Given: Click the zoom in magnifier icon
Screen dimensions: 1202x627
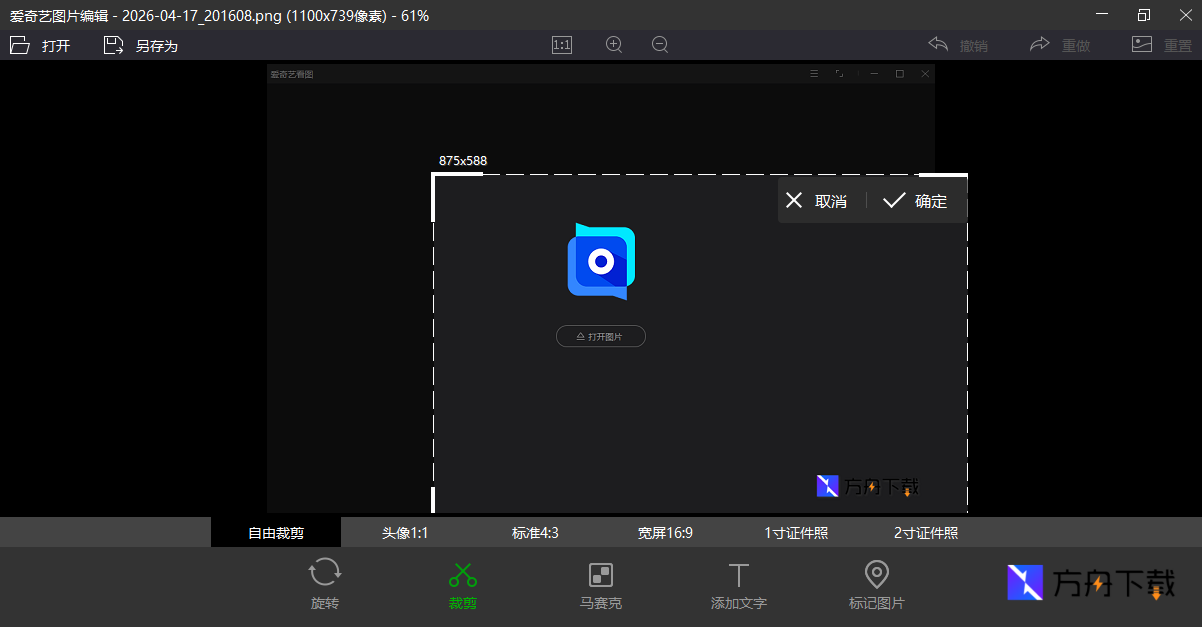Looking at the screenshot, I should tap(614, 45).
